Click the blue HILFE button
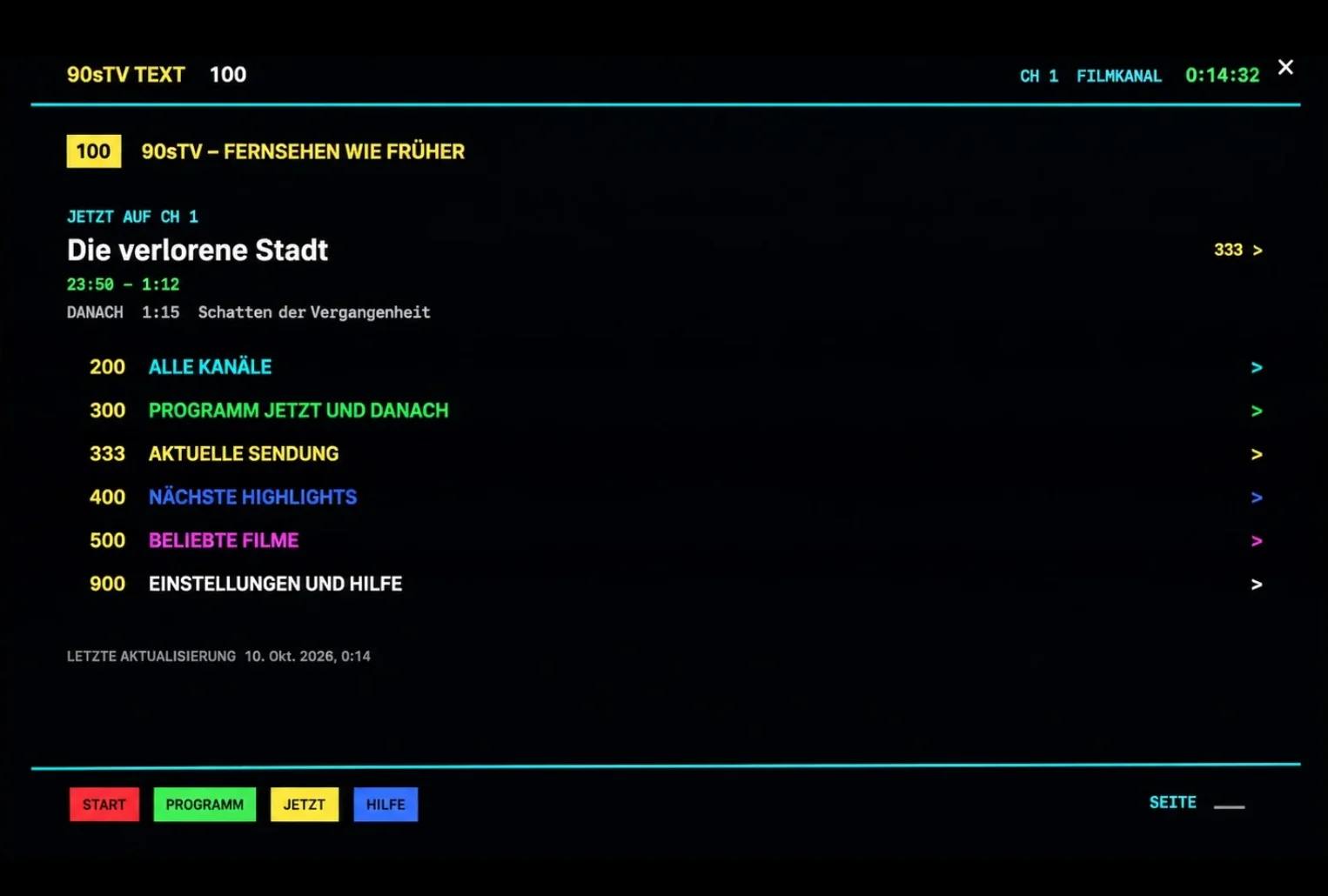The height and width of the screenshot is (896, 1328). tap(386, 805)
